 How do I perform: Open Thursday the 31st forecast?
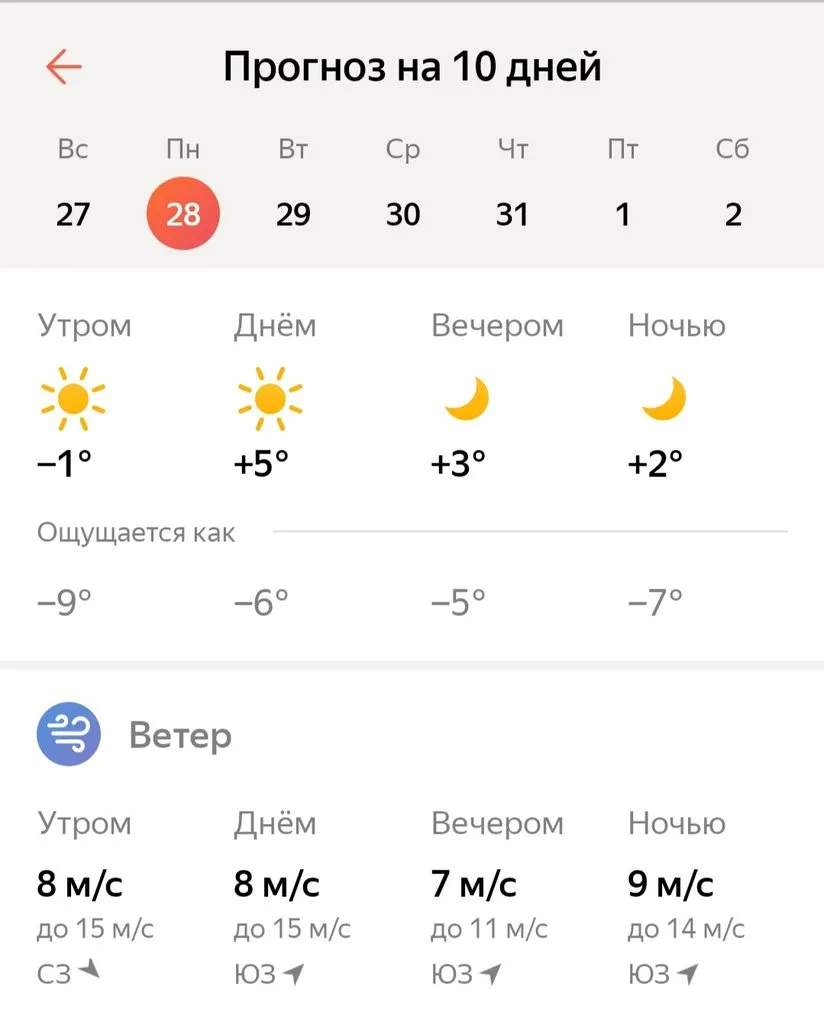pyautogui.click(x=513, y=214)
